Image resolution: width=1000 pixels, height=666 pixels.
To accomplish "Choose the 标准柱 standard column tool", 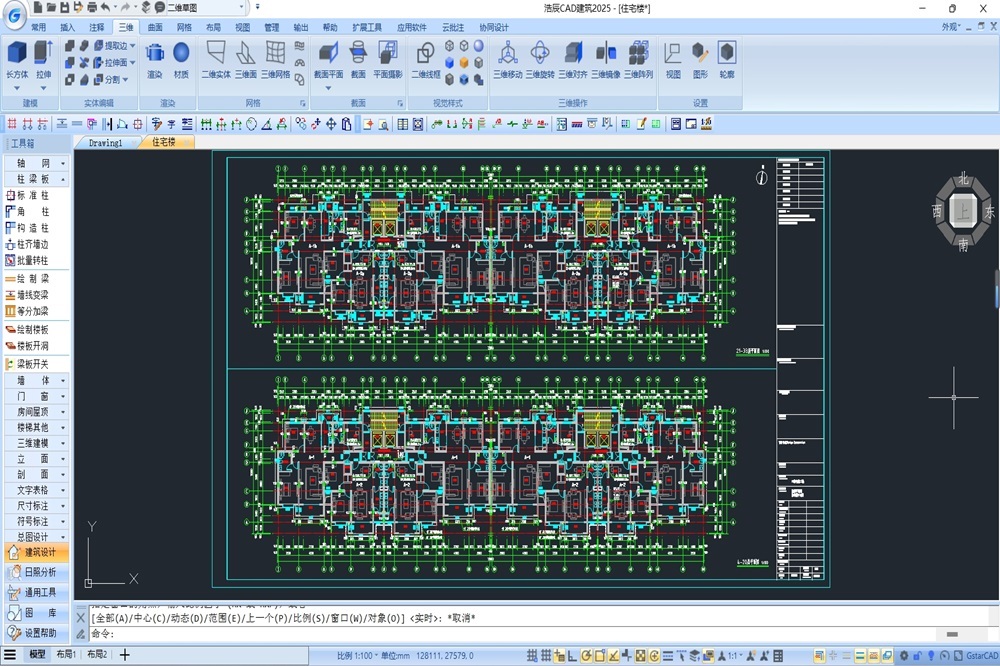I will (32, 196).
